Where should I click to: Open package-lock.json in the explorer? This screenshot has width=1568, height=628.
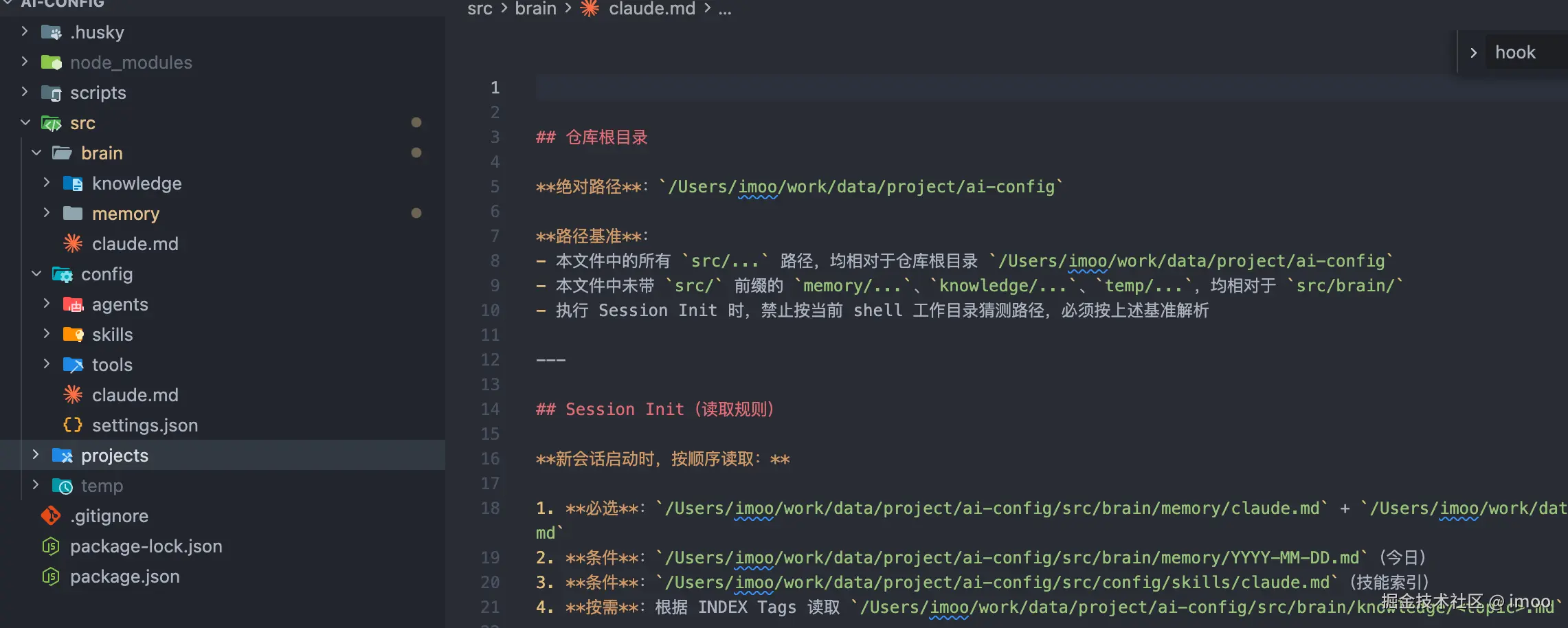click(x=146, y=546)
